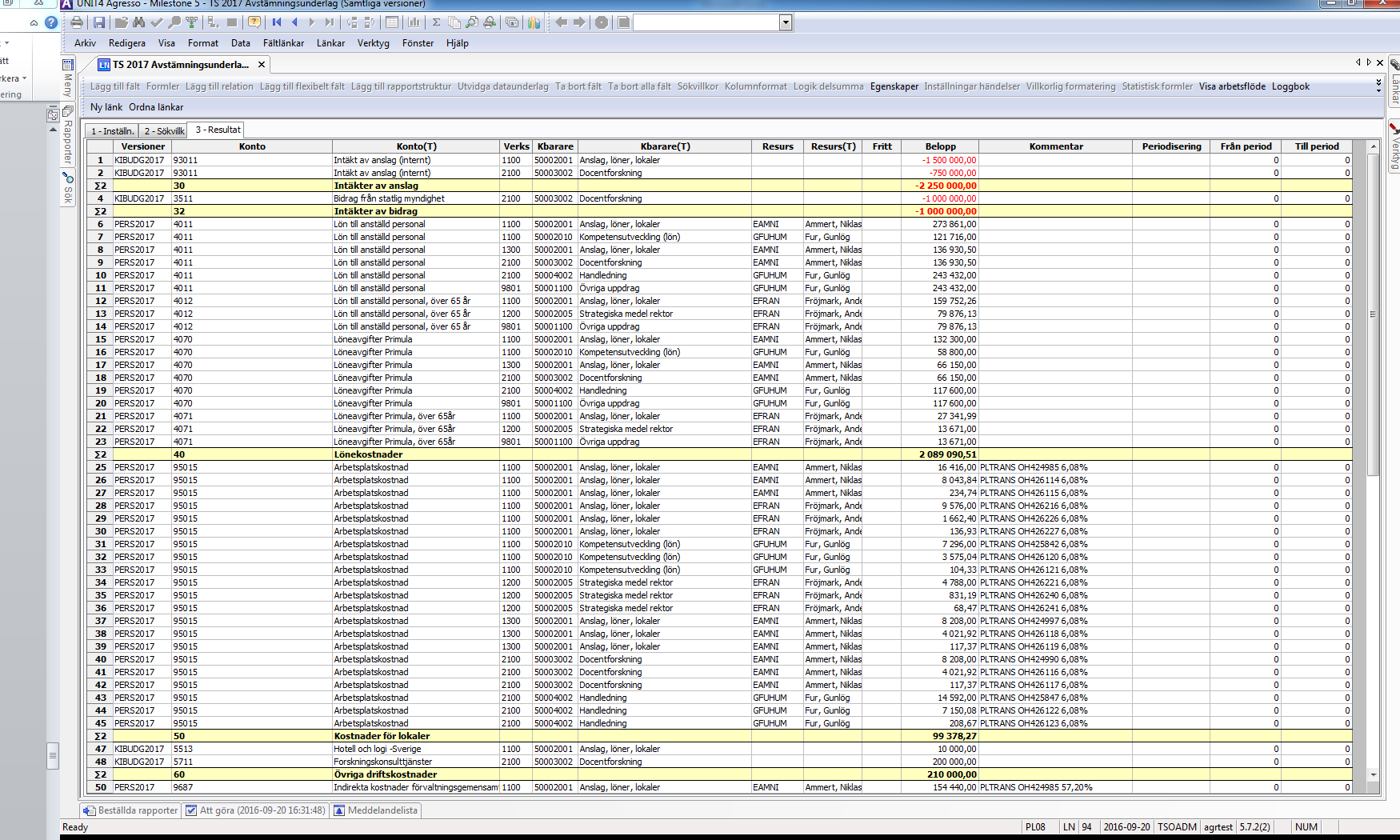Switch to the 2 - Sökvillk tab
The height and width of the screenshot is (840, 1400).
click(164, 130)
